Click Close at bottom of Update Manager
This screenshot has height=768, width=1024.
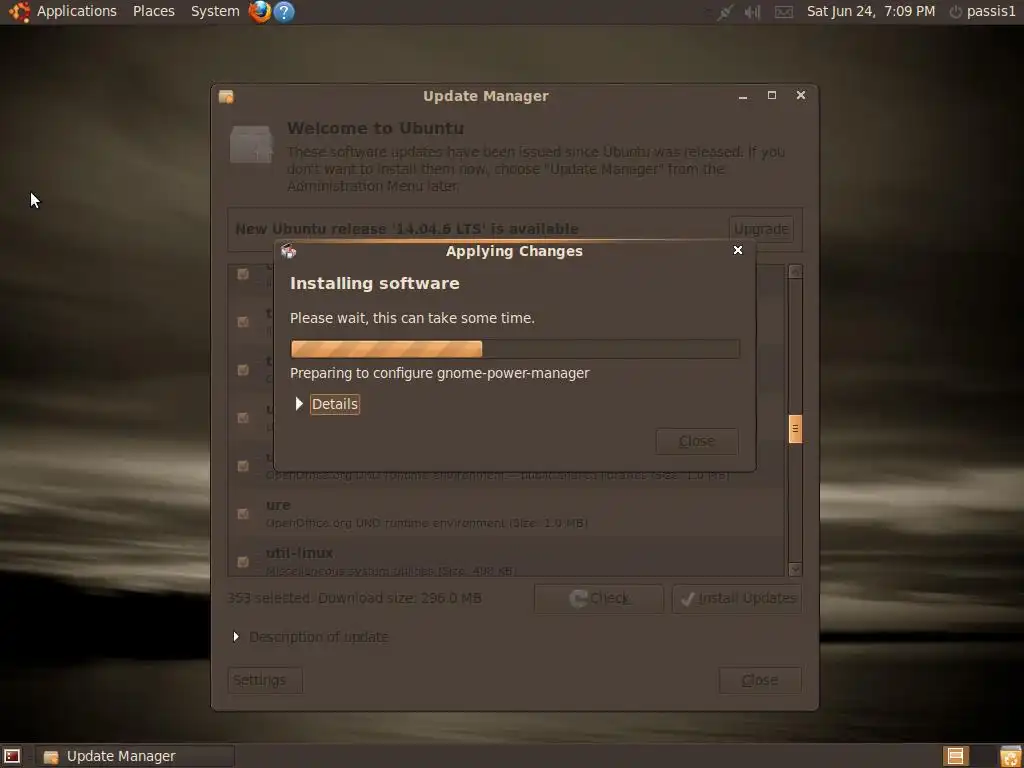tap(760, 680)
